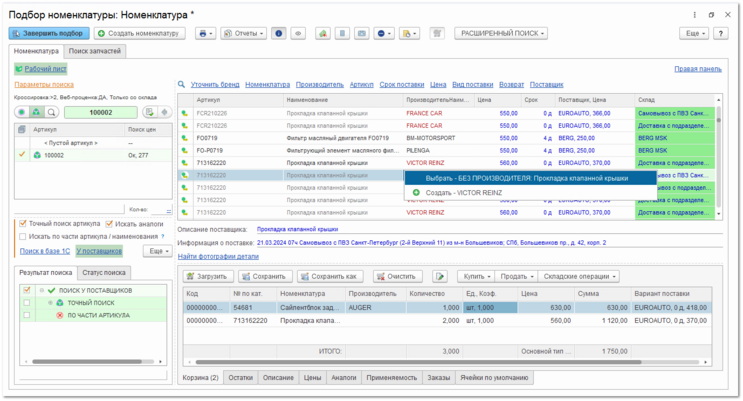Open the Купить dropdown
743x401 pixels.
click(476, 276)
